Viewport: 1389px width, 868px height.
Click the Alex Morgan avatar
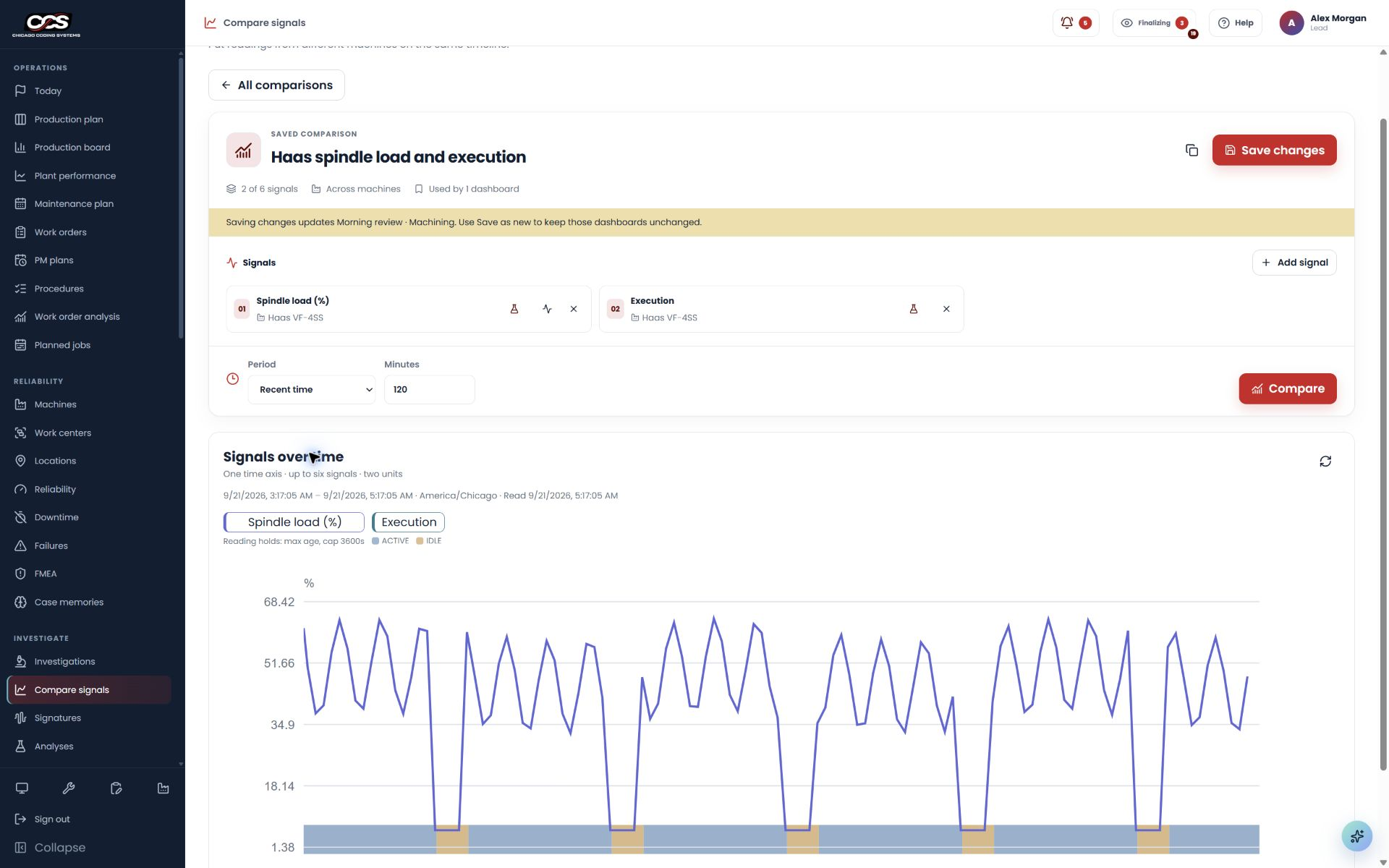(x=1291, y=22)
